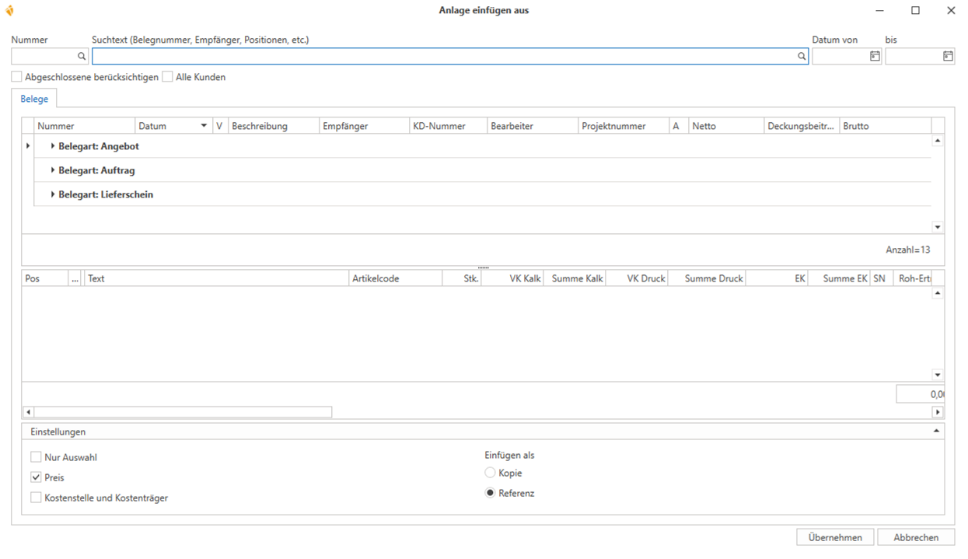Switch to the Belege tab
The image size is (968, 559).
pos(34,99)
